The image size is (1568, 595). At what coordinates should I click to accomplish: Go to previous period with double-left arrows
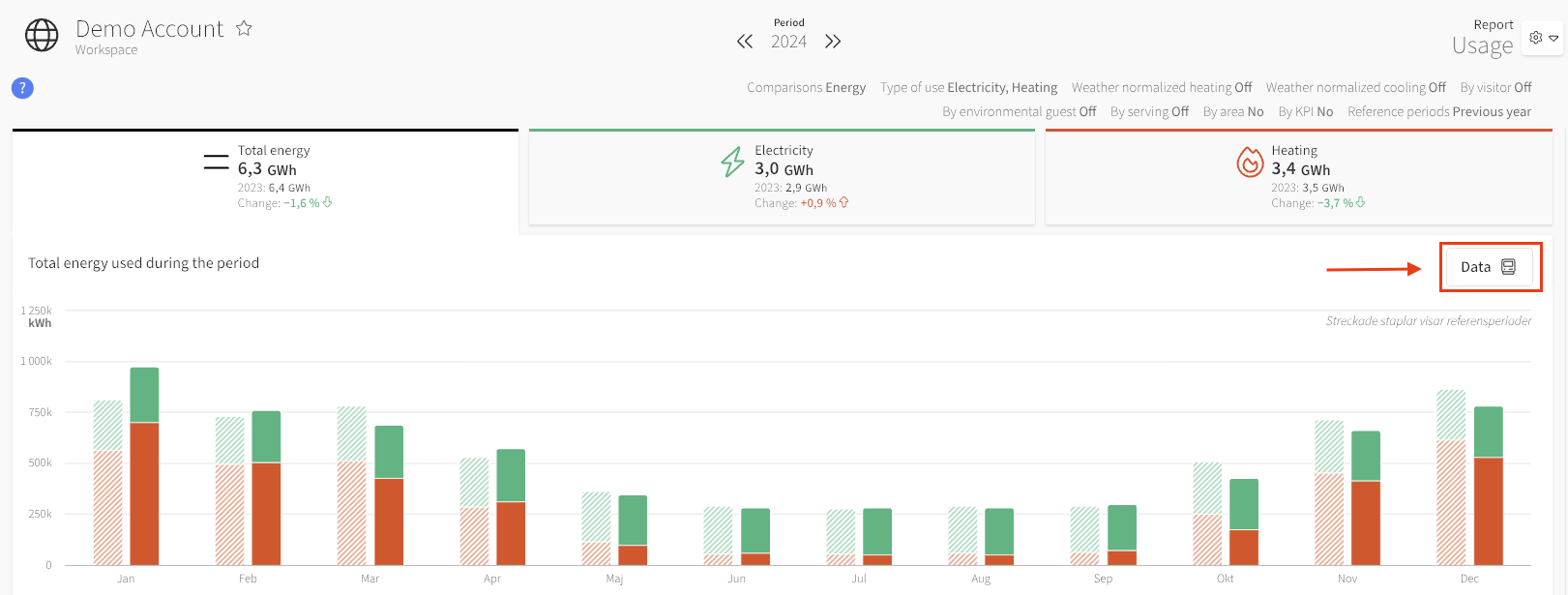[744, 42]
